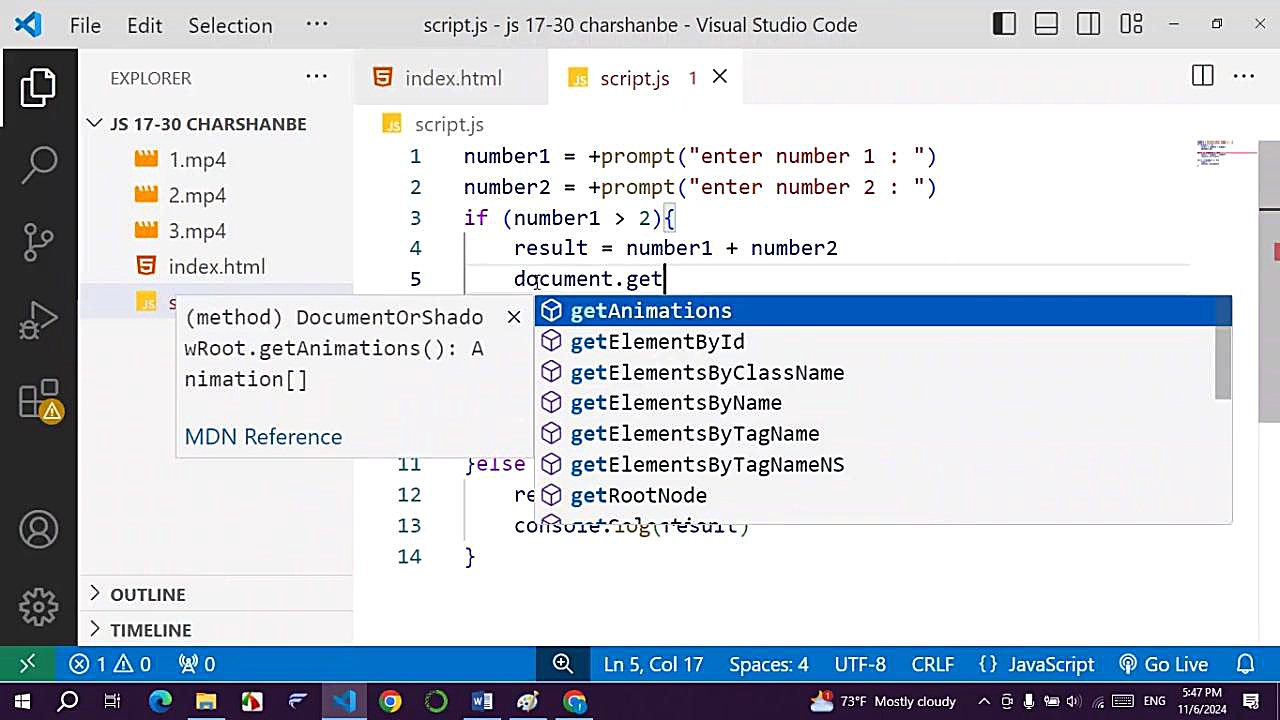Open index.html in the explorer tree
This screenshot has height=720, width=1280.
point(216,267)
